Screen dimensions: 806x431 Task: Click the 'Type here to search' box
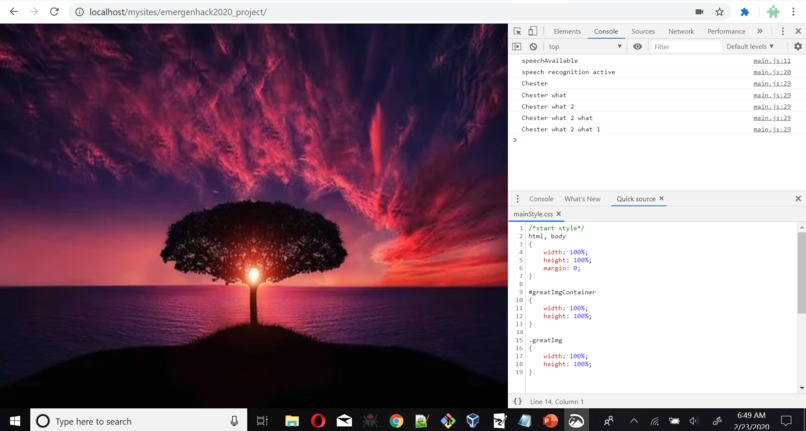click(139, 421)
